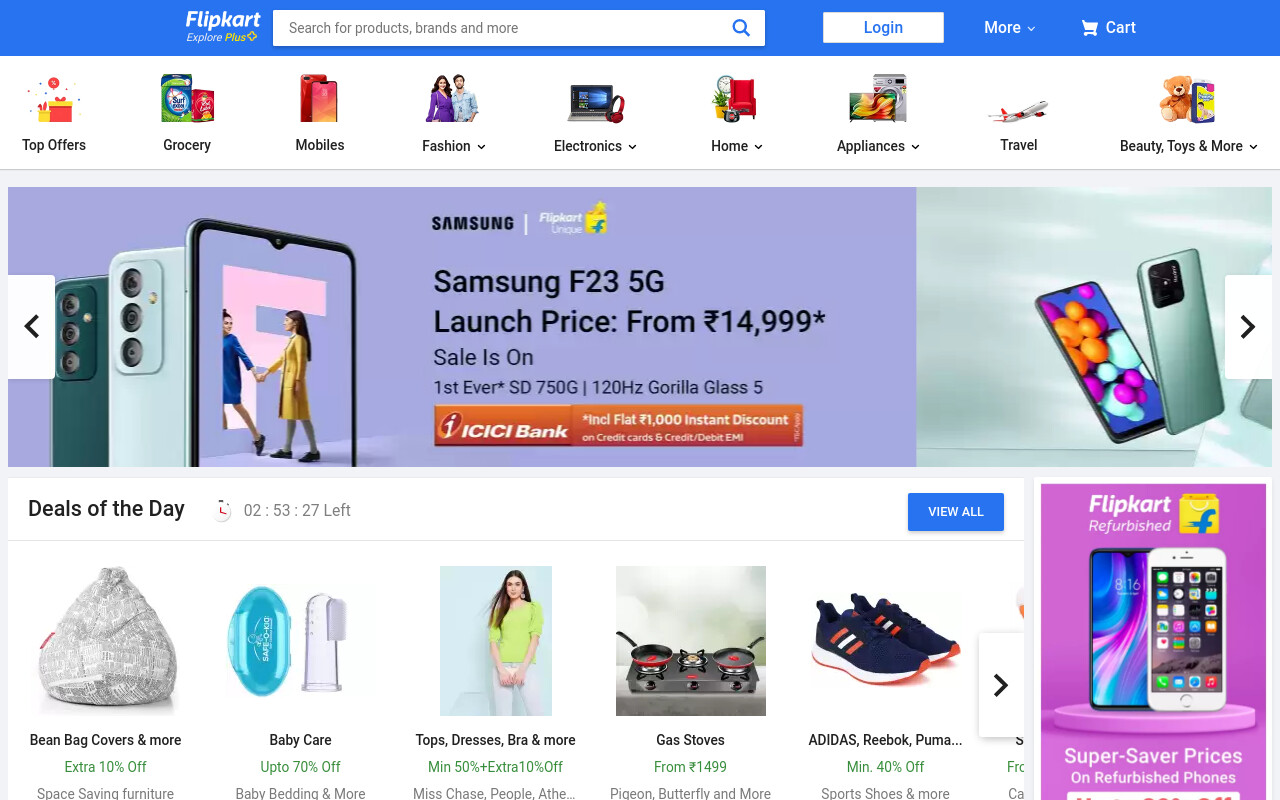Open the Mobiles category icon

320,99
